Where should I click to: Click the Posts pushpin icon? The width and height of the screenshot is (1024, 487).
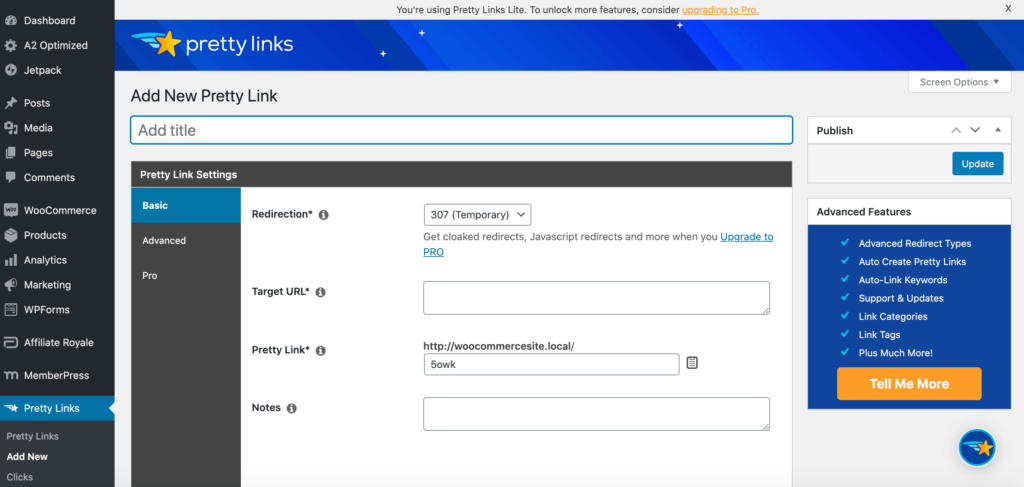(x=10, y=103)
